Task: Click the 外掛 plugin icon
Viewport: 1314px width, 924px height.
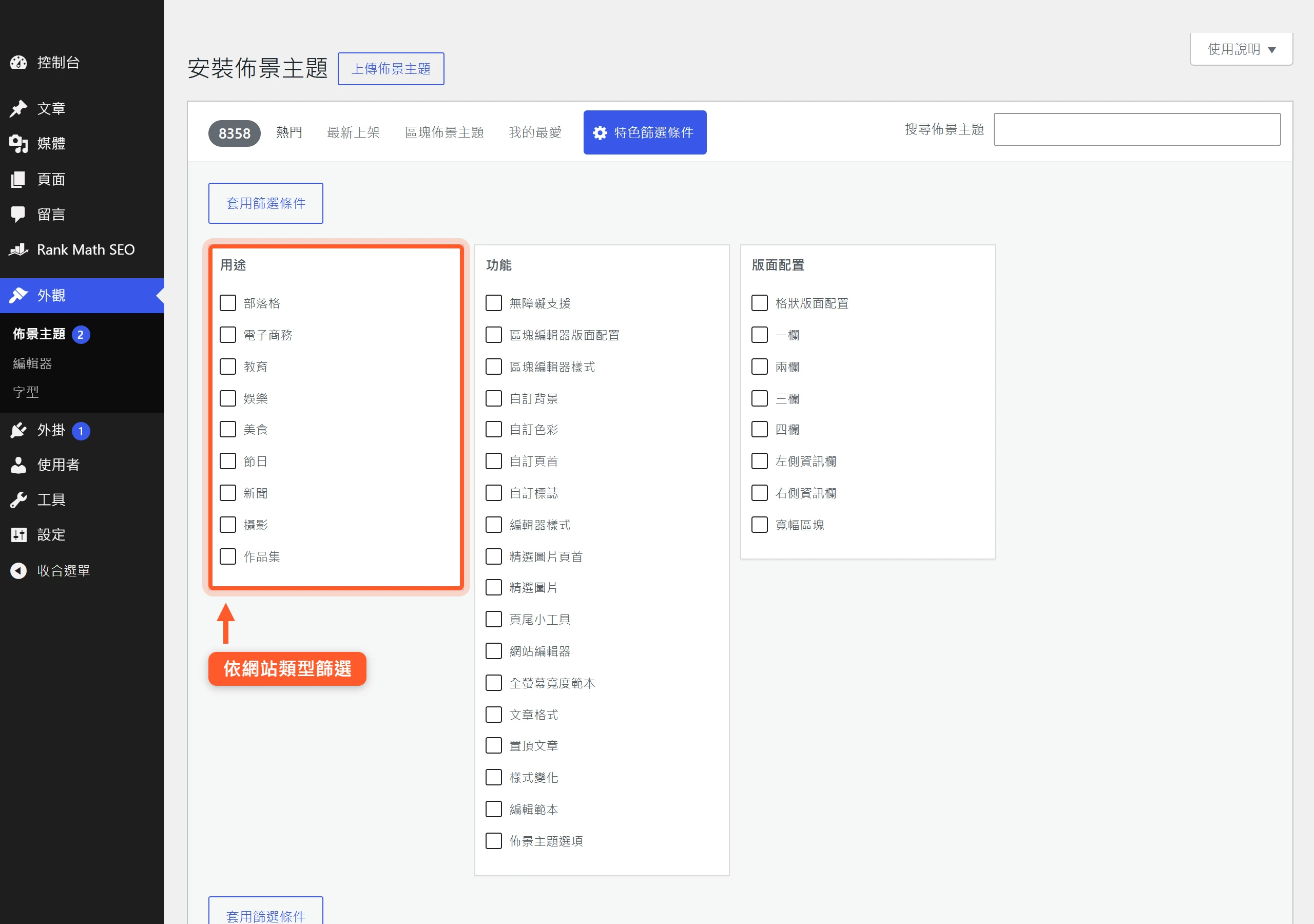Action: [x=18, y=431]
